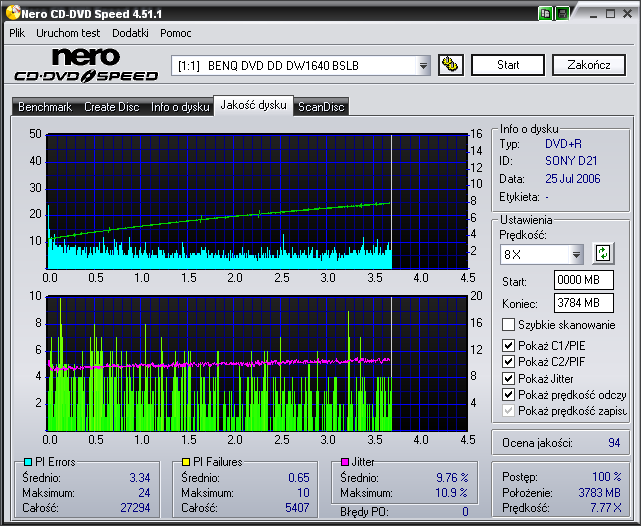Click the Jitter average 9.76 %
The image size is (641, 526).
coord(452,478)
